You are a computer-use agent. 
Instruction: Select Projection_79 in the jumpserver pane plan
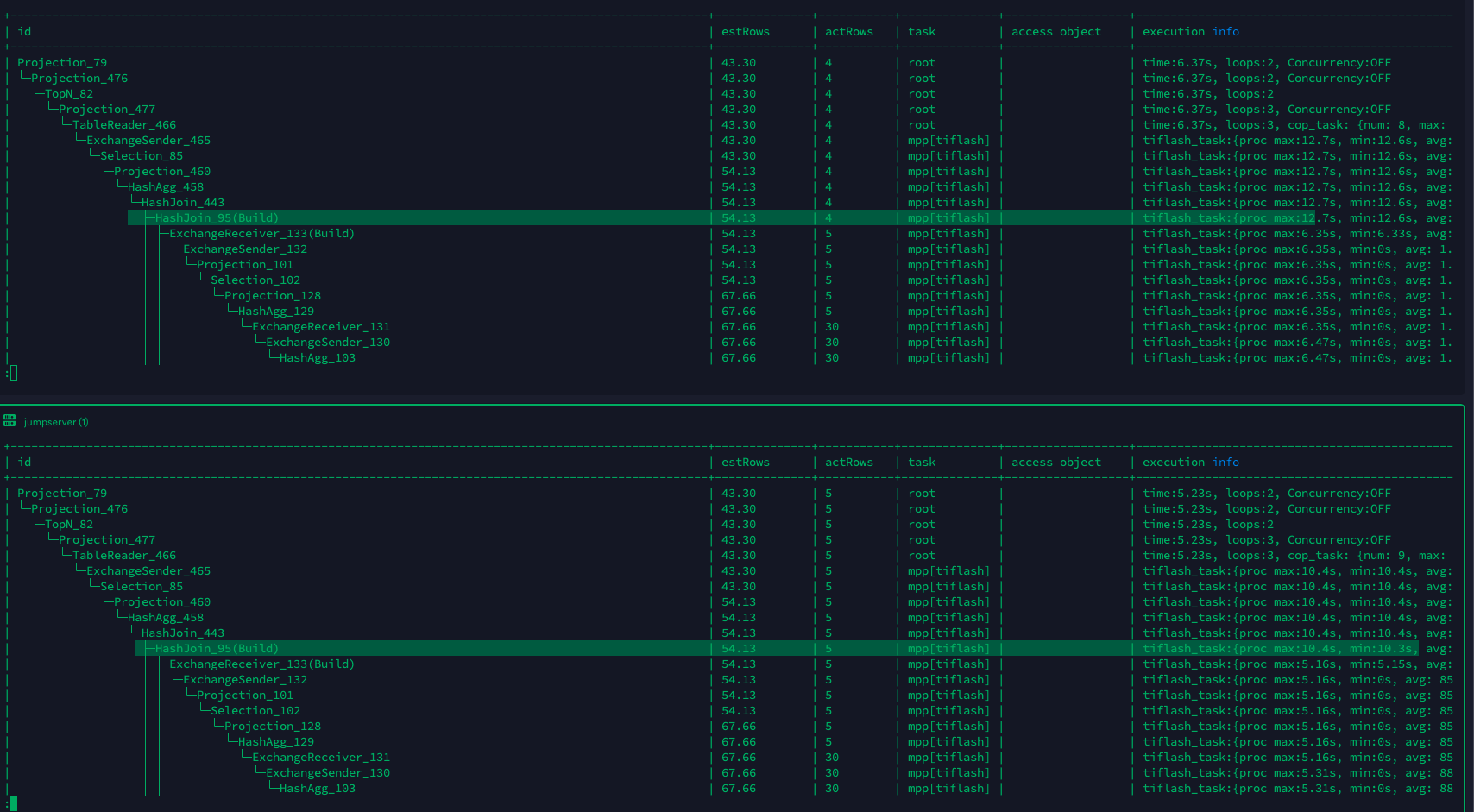tap(62, 494)
